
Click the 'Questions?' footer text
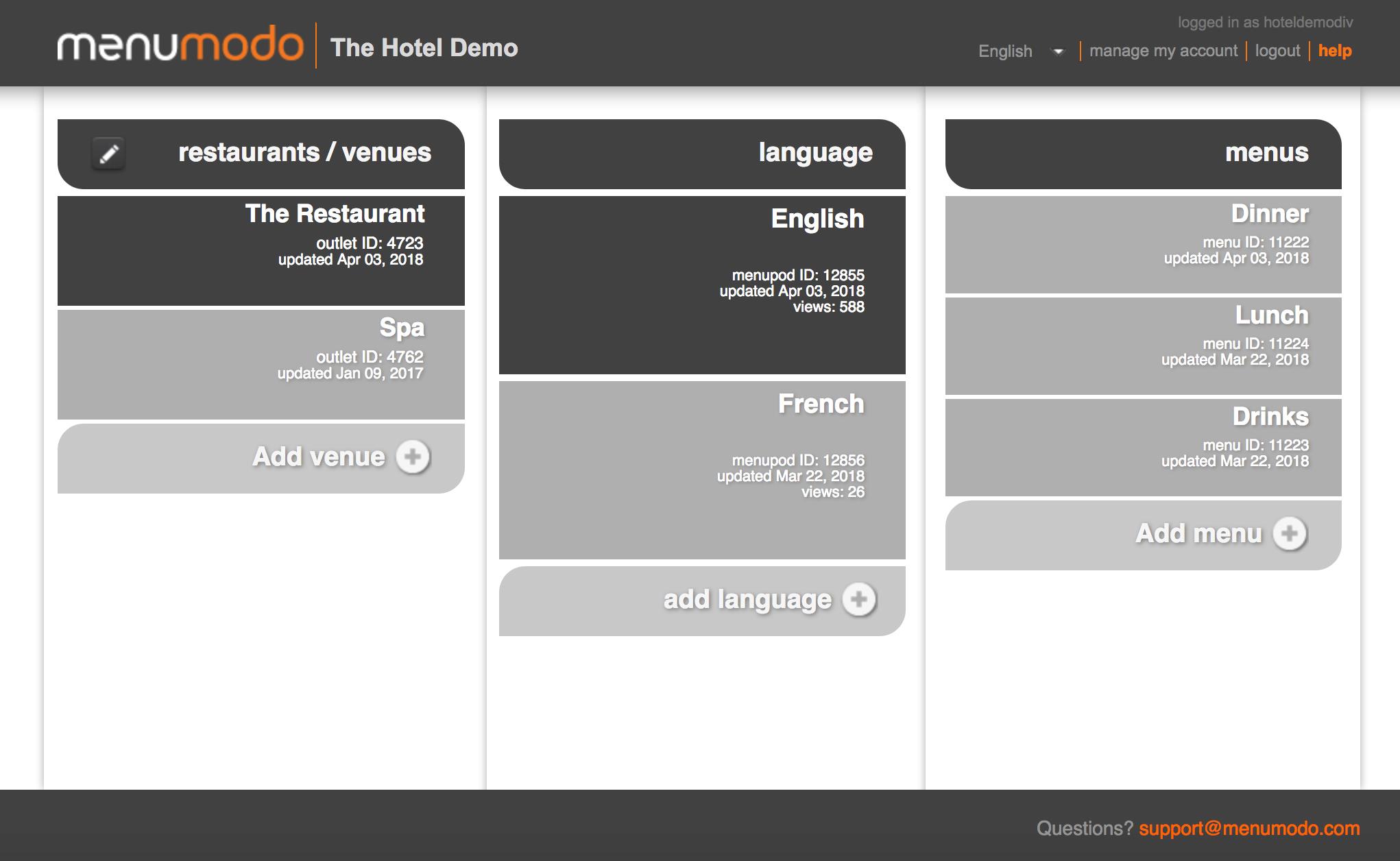[x=1085, y=828]
